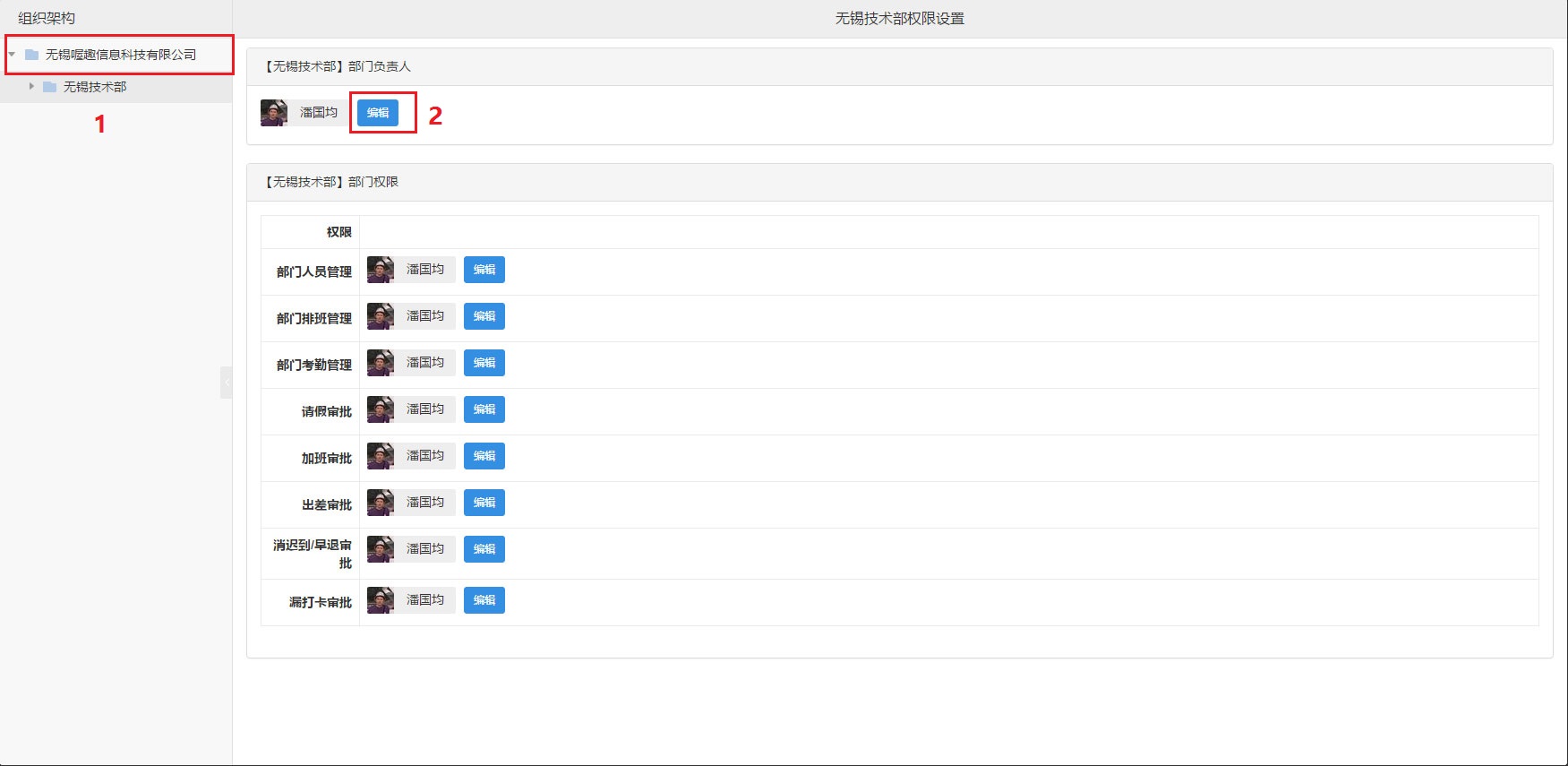Edit 部门排班管理 permission
The height and width of the screenshot is (766, 1568).
[484, 316]
